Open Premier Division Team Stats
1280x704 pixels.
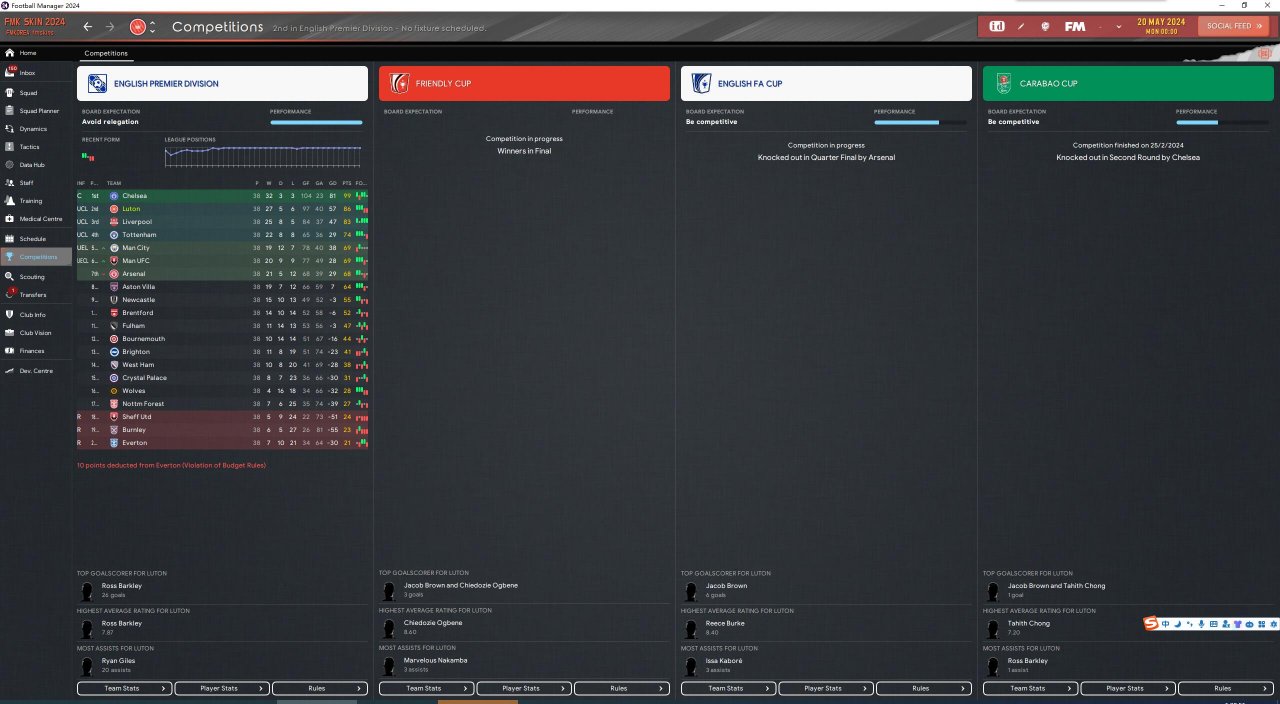point(125,688)
